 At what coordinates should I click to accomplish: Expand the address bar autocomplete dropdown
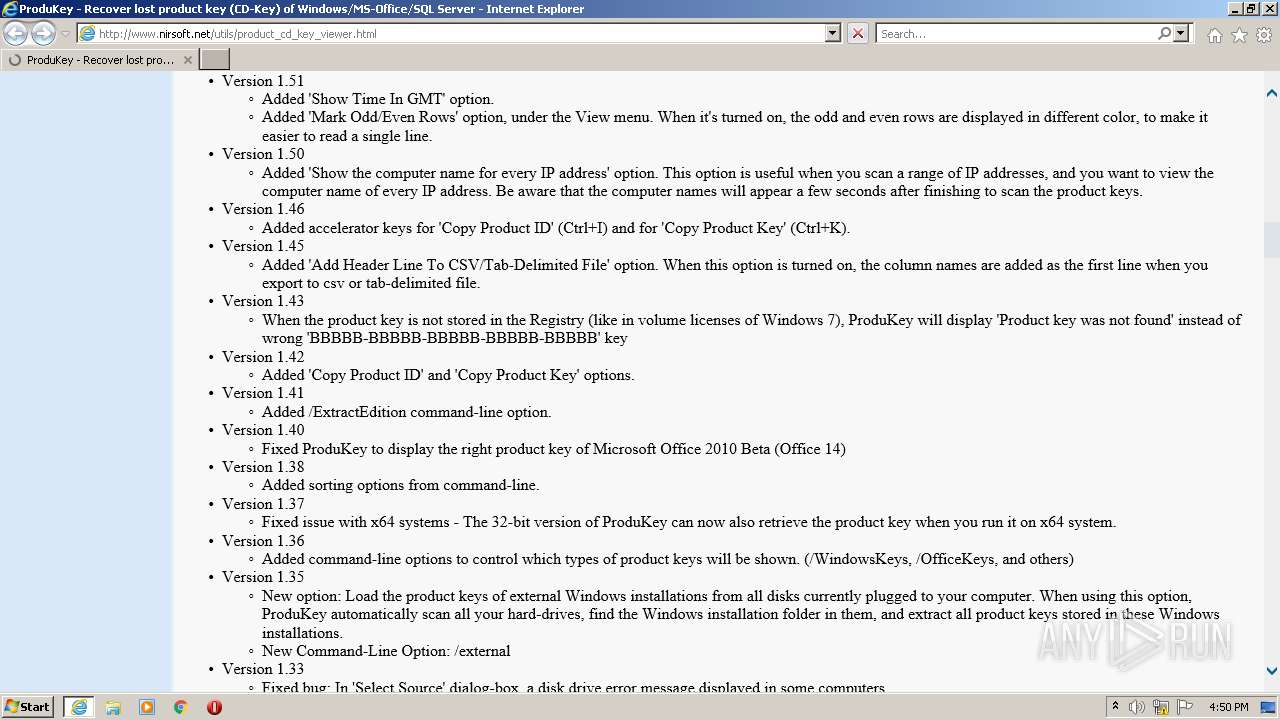pos(832,33)
